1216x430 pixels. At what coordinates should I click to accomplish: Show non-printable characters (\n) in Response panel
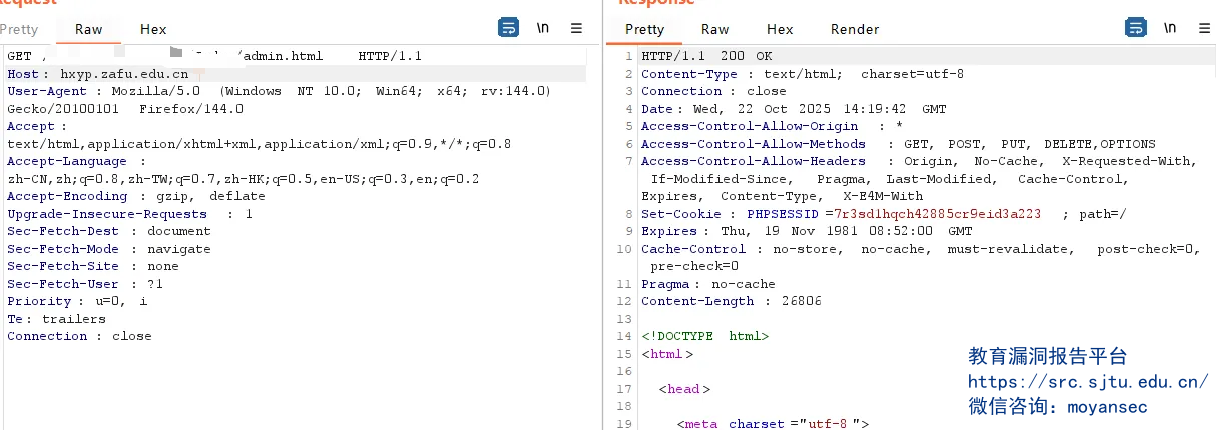point(1170,28)
